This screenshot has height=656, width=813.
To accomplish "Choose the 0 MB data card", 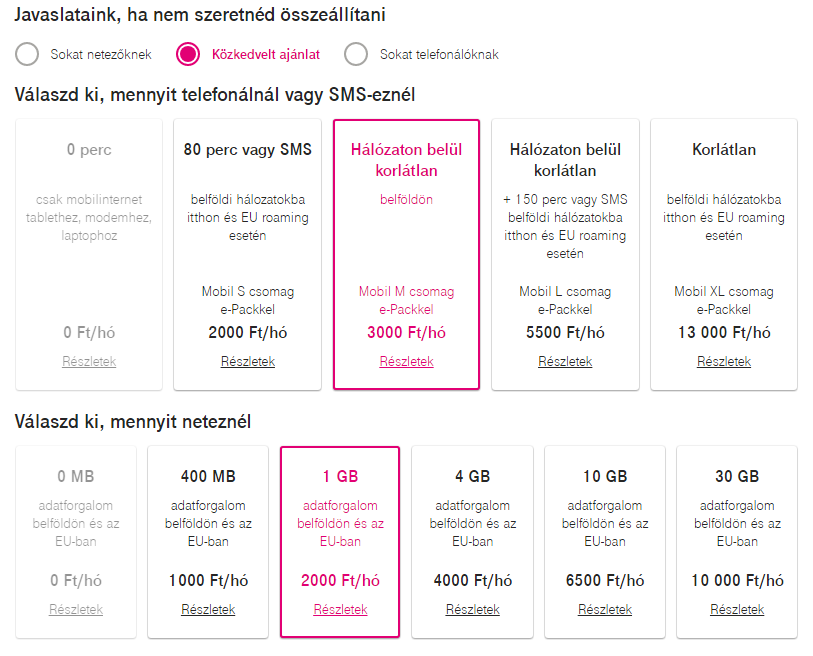I will click(76, 542).
